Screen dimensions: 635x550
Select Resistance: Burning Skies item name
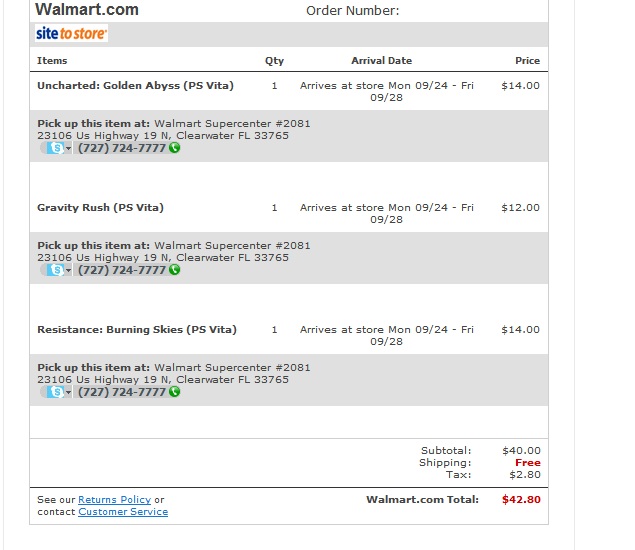137,329
